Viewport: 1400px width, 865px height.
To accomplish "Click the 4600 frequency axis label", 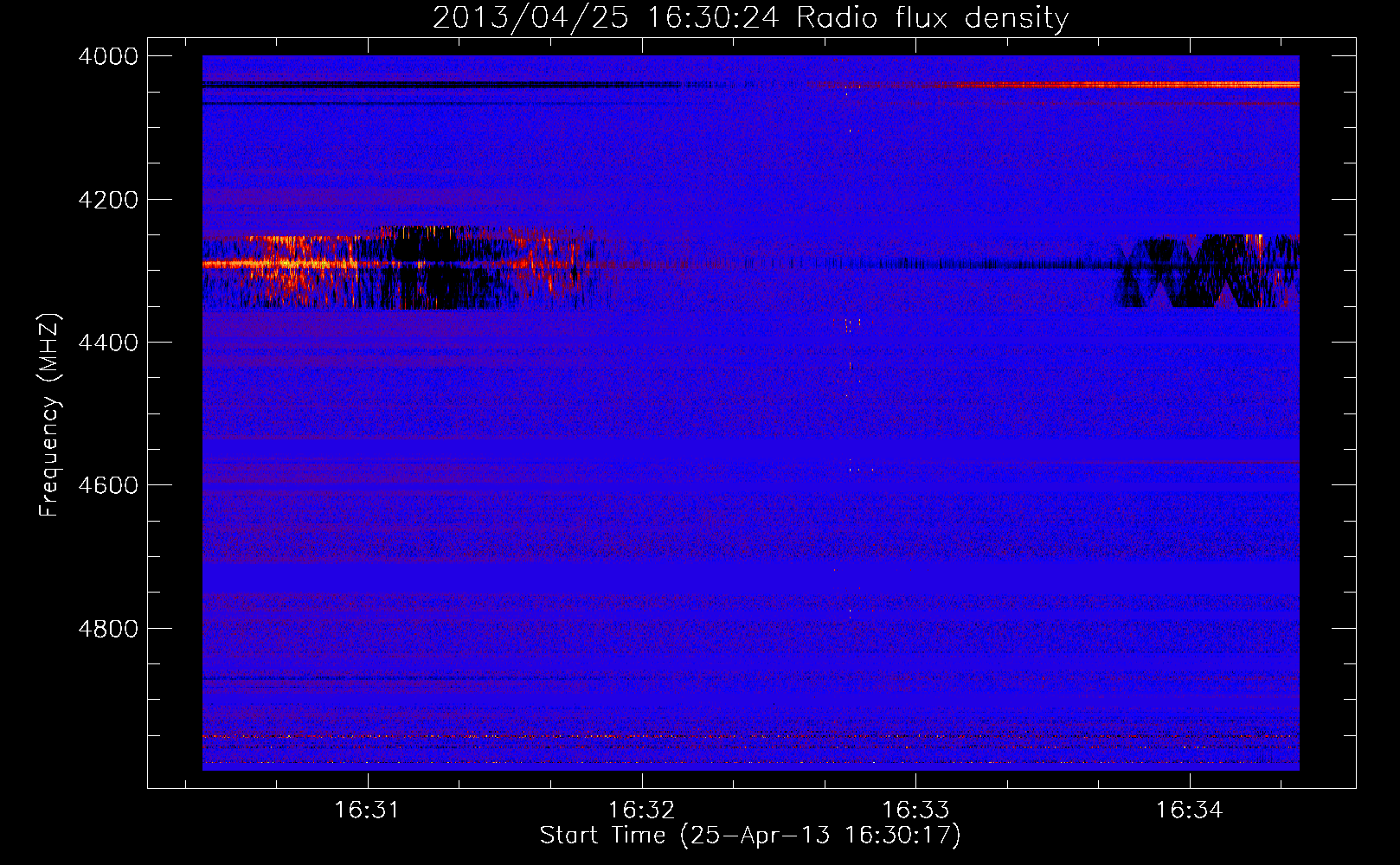I will point(108,485).
